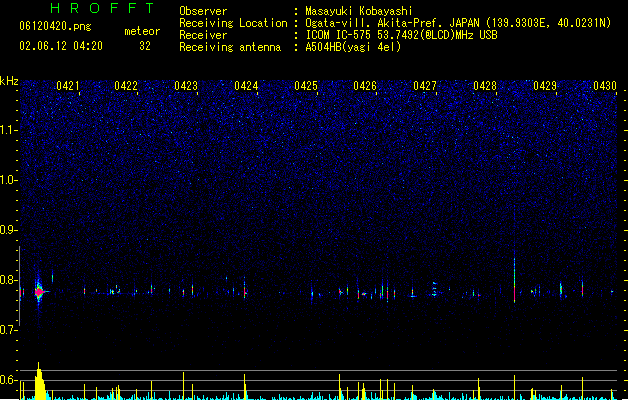The height and width of the screenshot is (400, 629).
Task: Click the kHz axis unit label
Action: (9, 81)
